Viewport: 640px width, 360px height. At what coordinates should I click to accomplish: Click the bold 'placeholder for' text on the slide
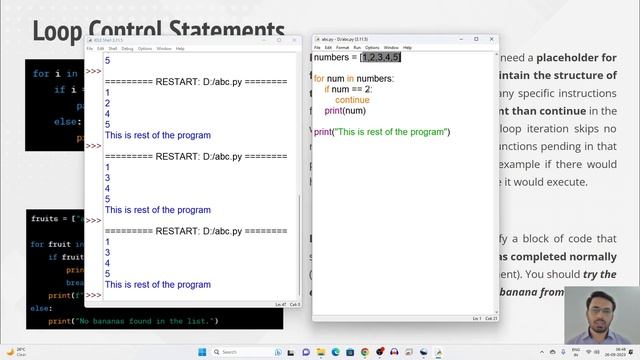pyautogui.click(x=576, y=58)
